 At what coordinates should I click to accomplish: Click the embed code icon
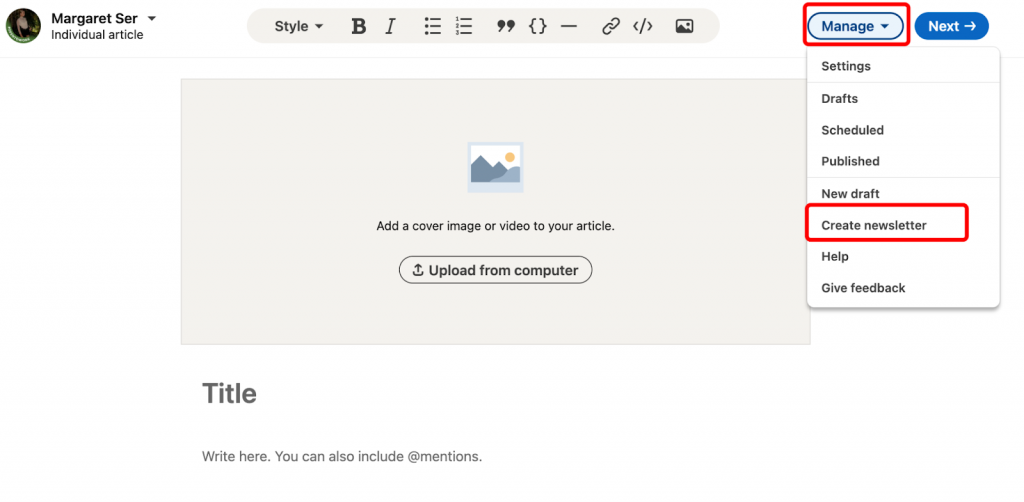[x=642, y=27]
